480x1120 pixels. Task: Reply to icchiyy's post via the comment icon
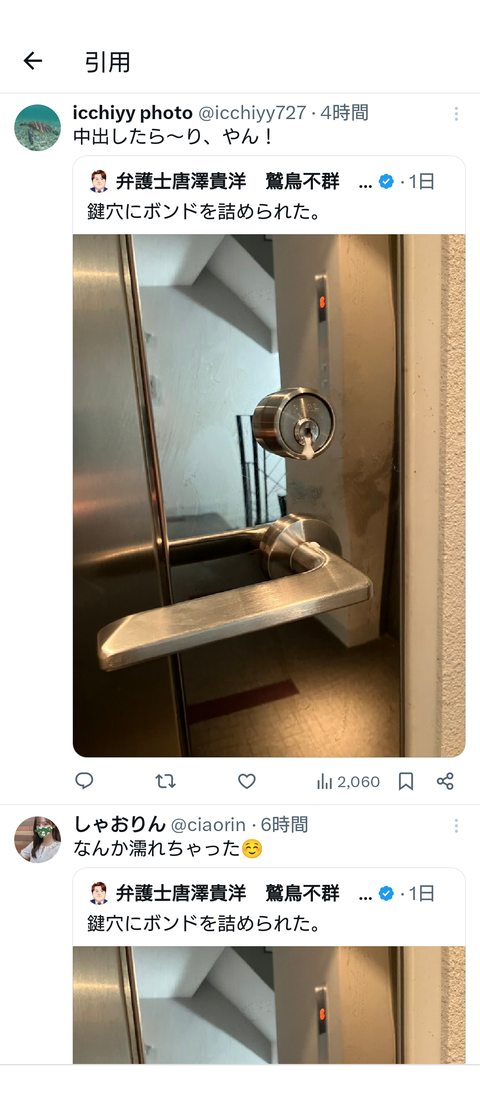(84, 781)
